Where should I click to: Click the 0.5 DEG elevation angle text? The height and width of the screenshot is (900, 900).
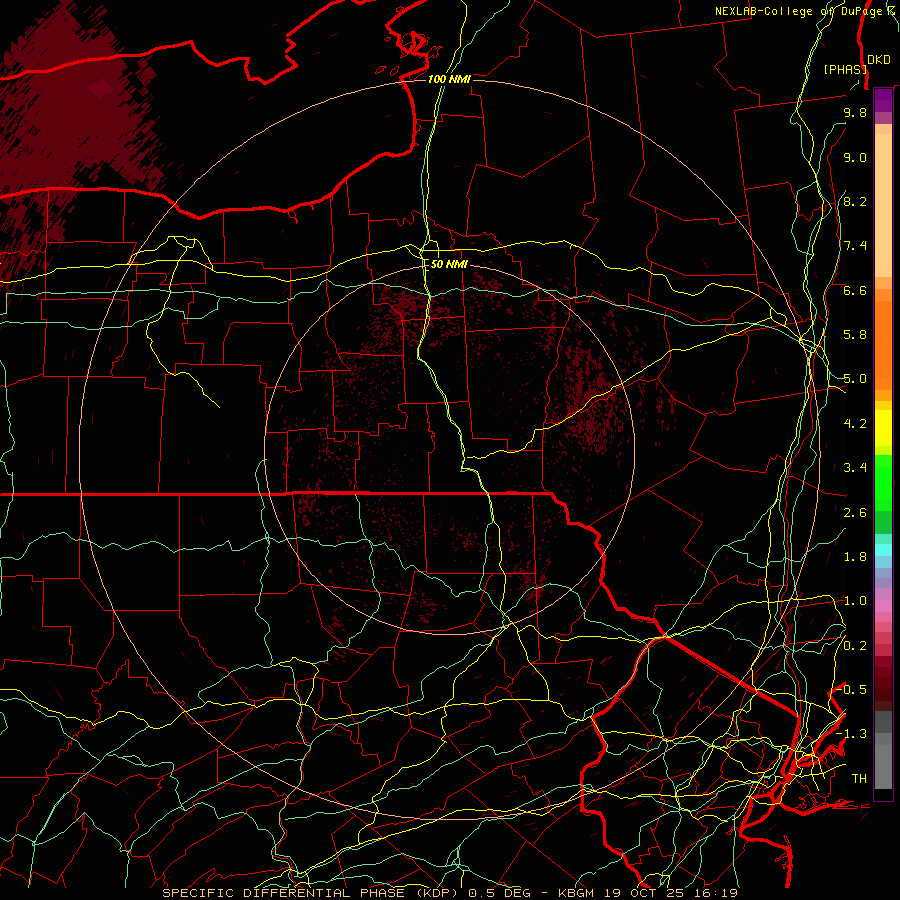[x=498, y=893]
